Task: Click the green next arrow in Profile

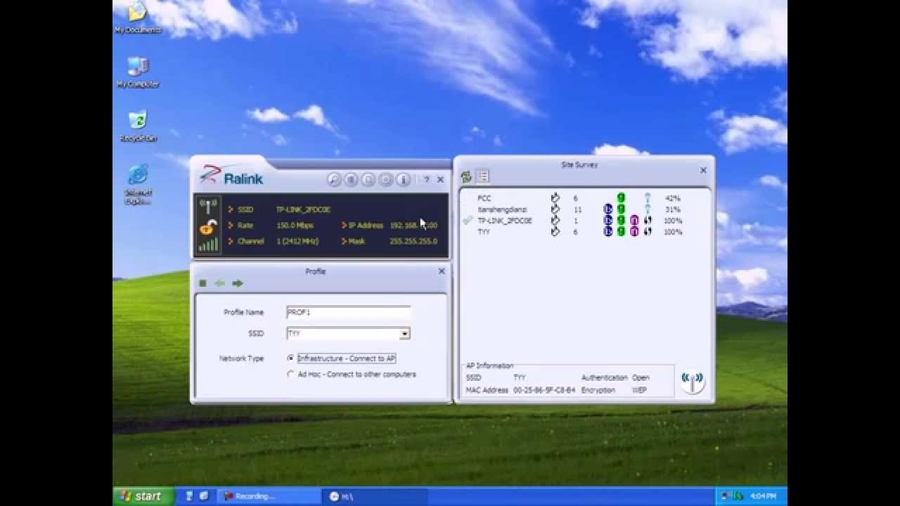Action: point(238,284)
